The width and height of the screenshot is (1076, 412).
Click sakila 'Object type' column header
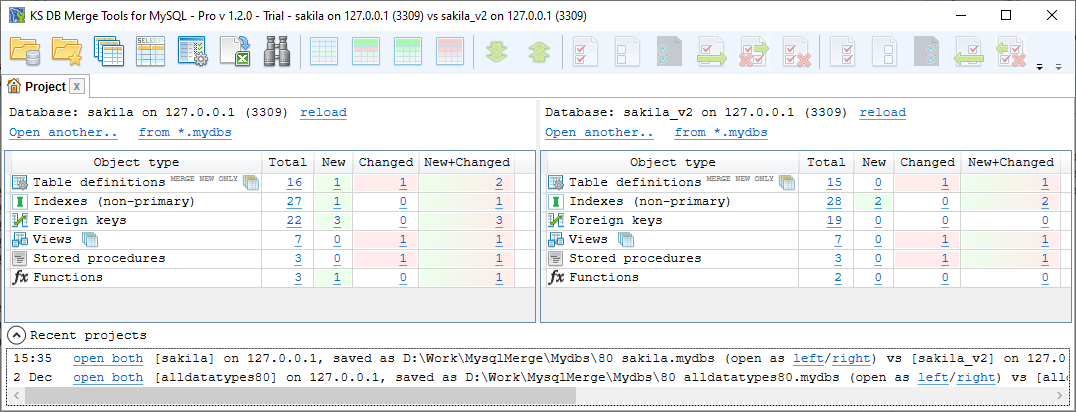[136, 163]
